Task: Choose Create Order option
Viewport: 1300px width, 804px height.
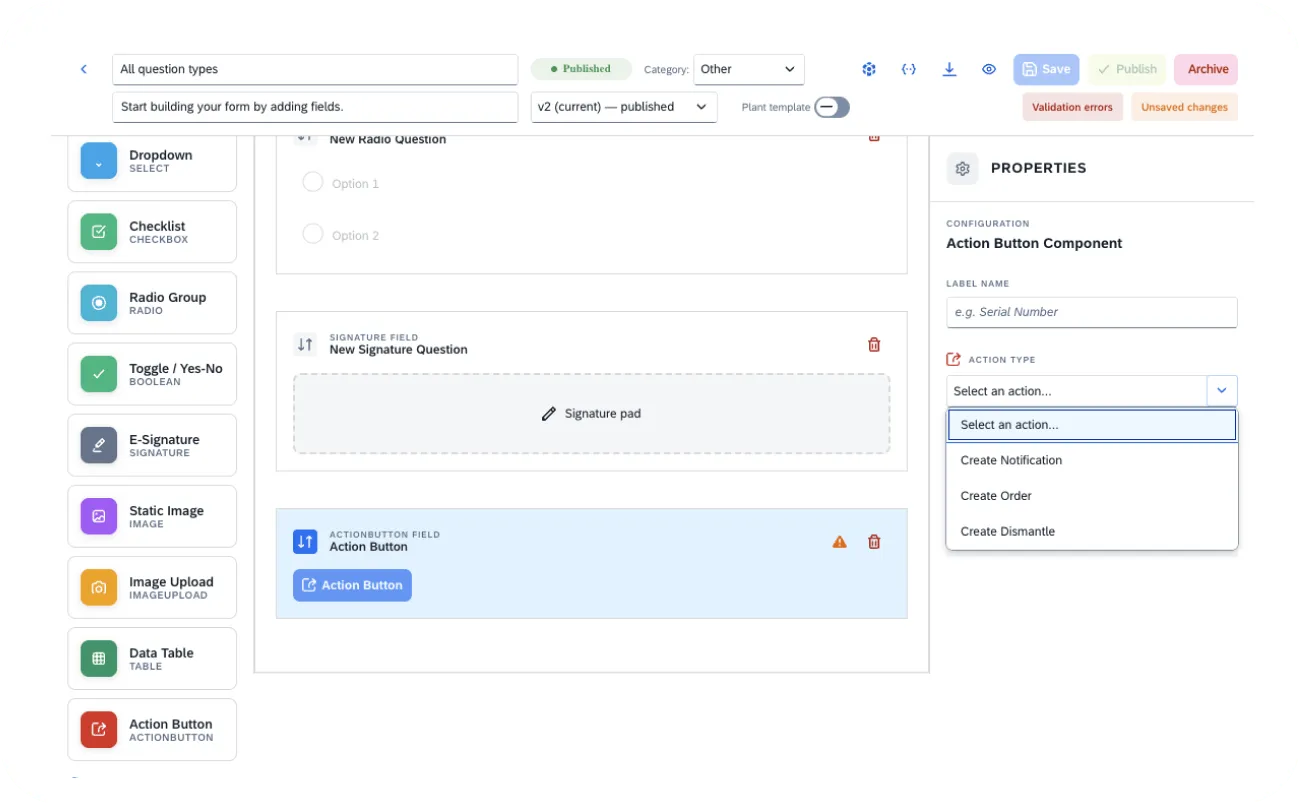Action: 1092,496
